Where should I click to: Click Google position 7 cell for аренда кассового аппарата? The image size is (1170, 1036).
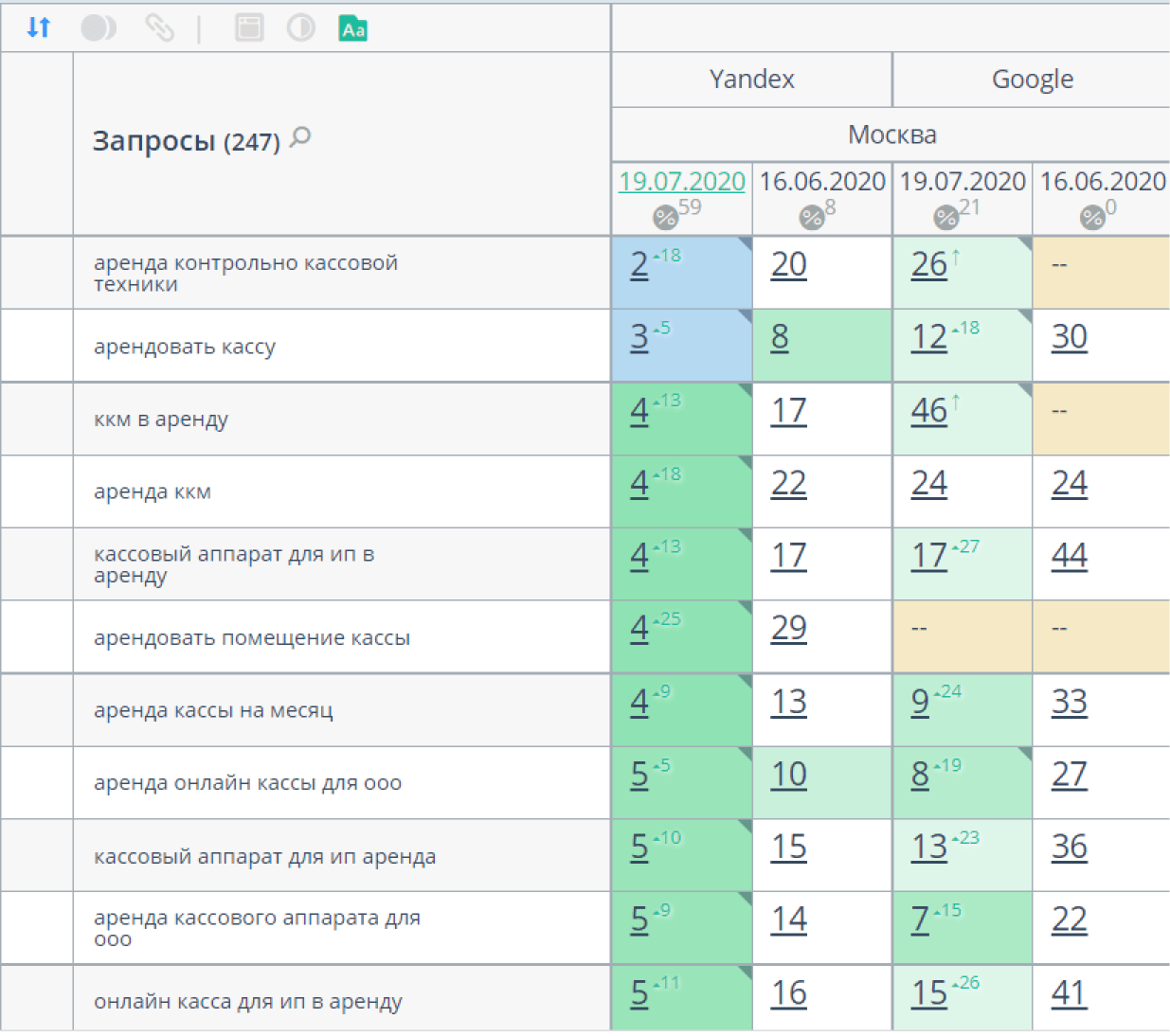[x=920, y=920]
